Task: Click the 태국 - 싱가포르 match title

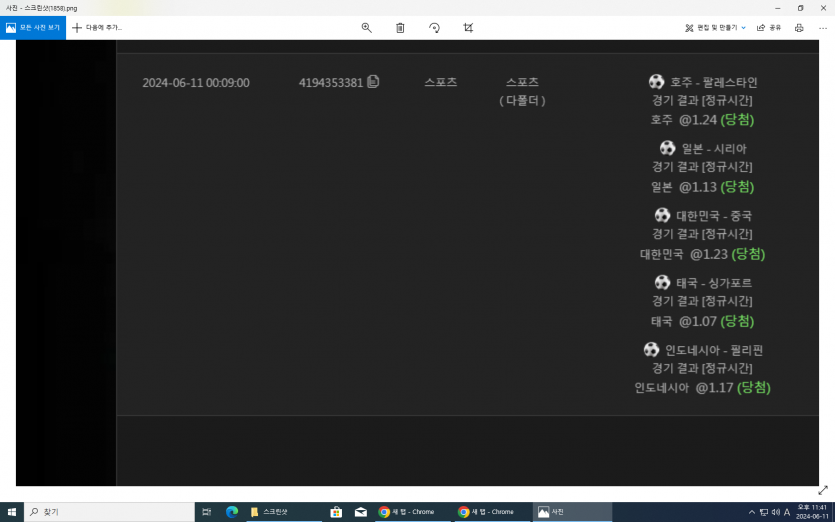Action: [714, 283]
